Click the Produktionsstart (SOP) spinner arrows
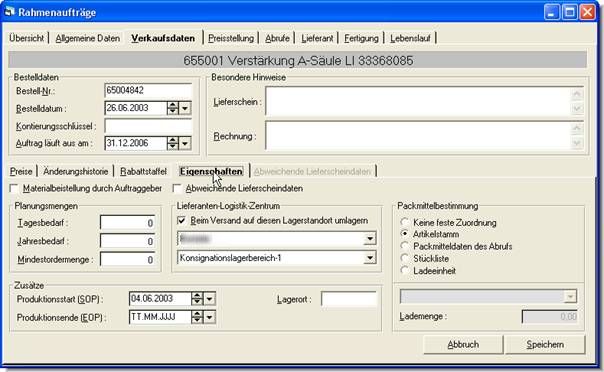This screenshot has height=372, width=604. tap(197, 298)
